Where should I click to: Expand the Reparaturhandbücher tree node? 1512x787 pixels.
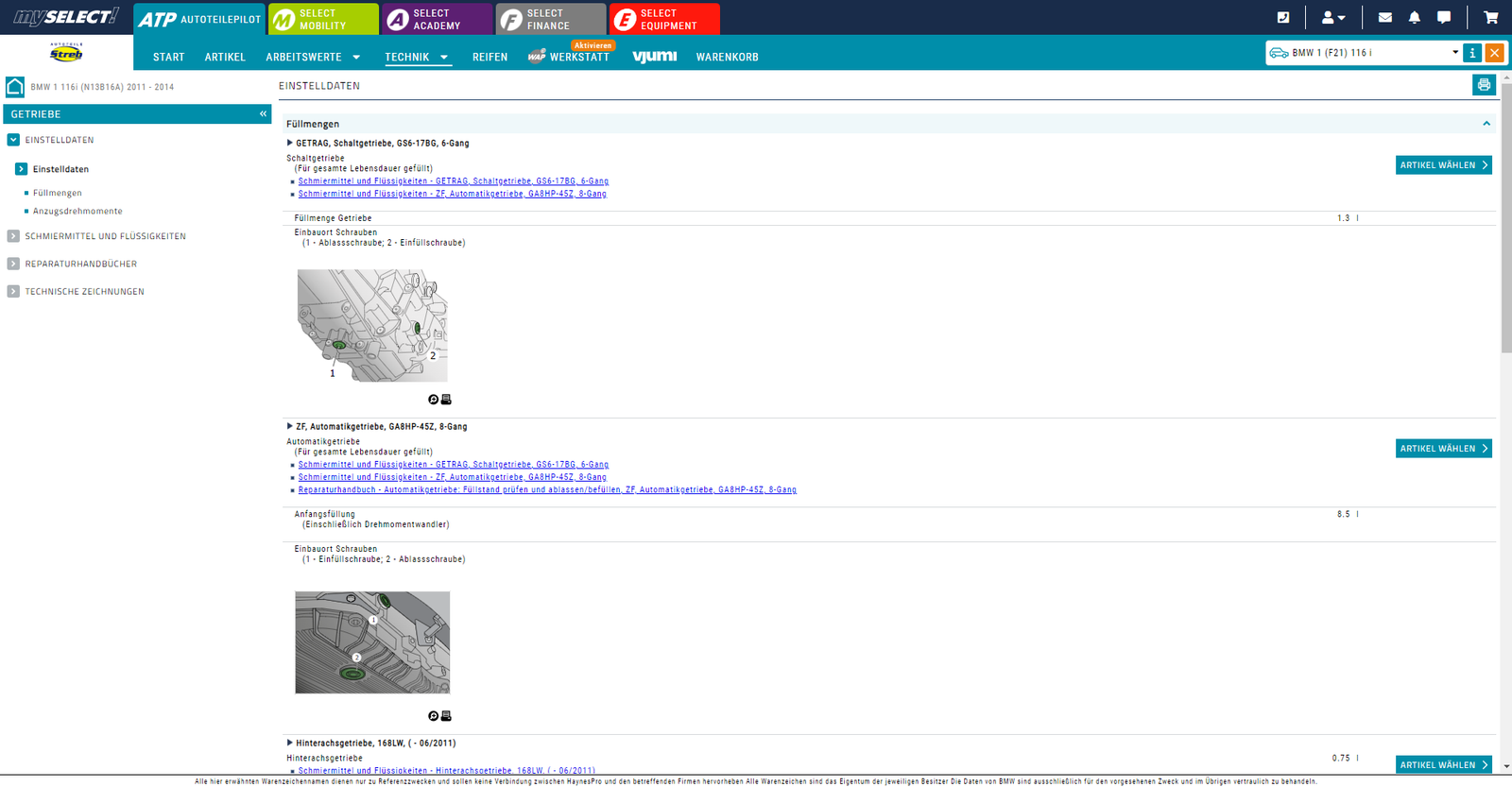pos(13,264)
